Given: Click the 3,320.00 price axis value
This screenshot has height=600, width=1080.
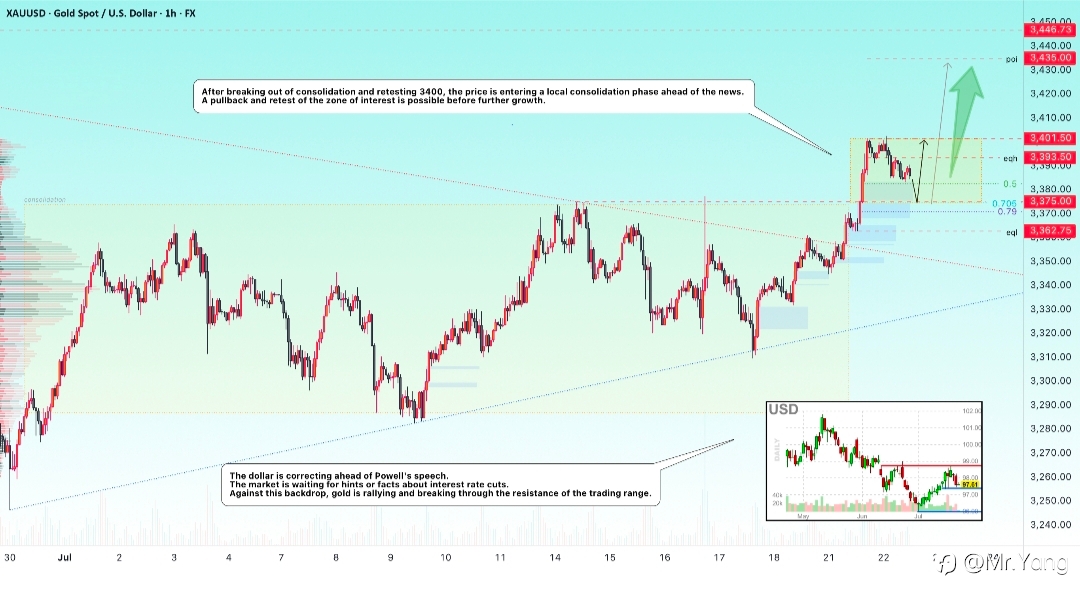Looking at the screenshot, I should [x=1050, y=333].
